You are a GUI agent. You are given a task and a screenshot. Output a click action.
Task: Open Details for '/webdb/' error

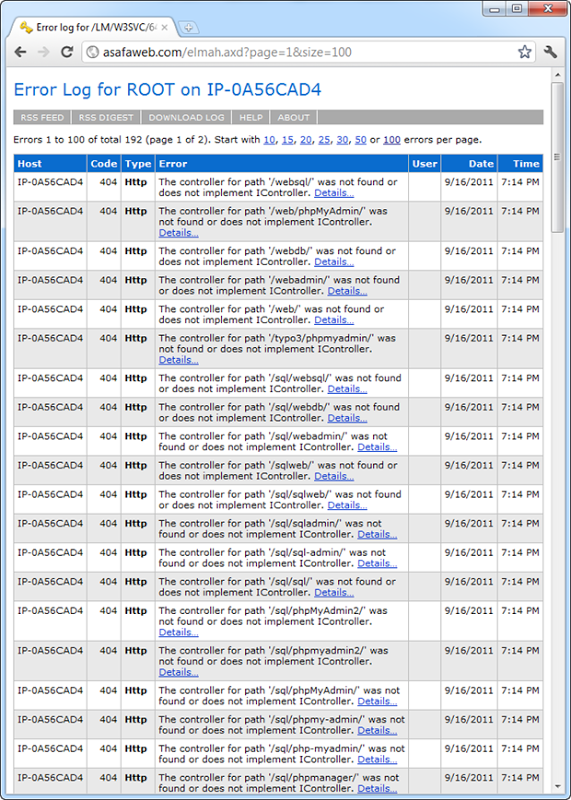[x=334, y=262]
